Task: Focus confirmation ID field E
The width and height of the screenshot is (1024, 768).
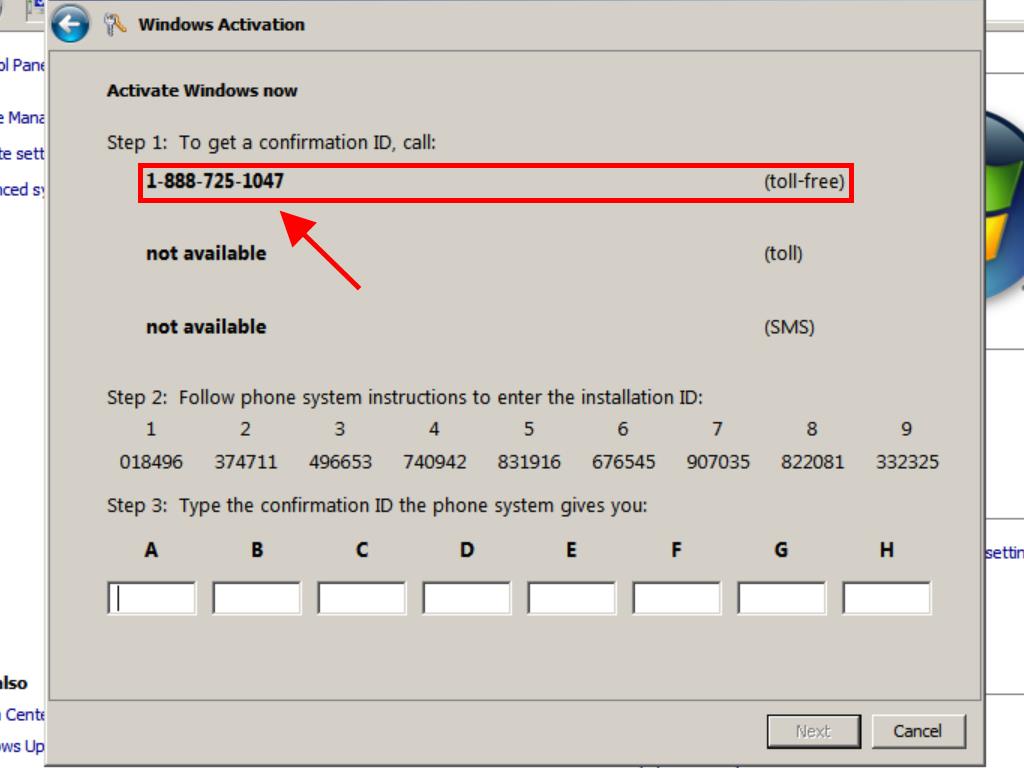Action: [571, 598]
